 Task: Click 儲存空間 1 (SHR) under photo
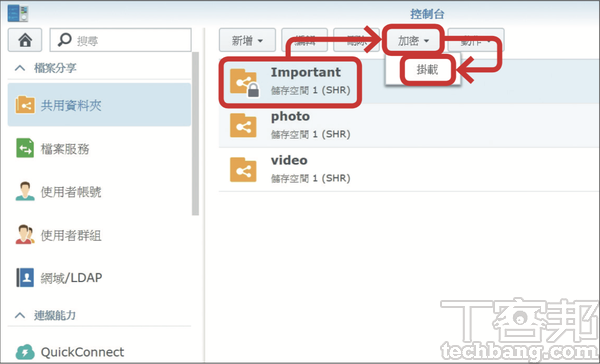point(310,134)
